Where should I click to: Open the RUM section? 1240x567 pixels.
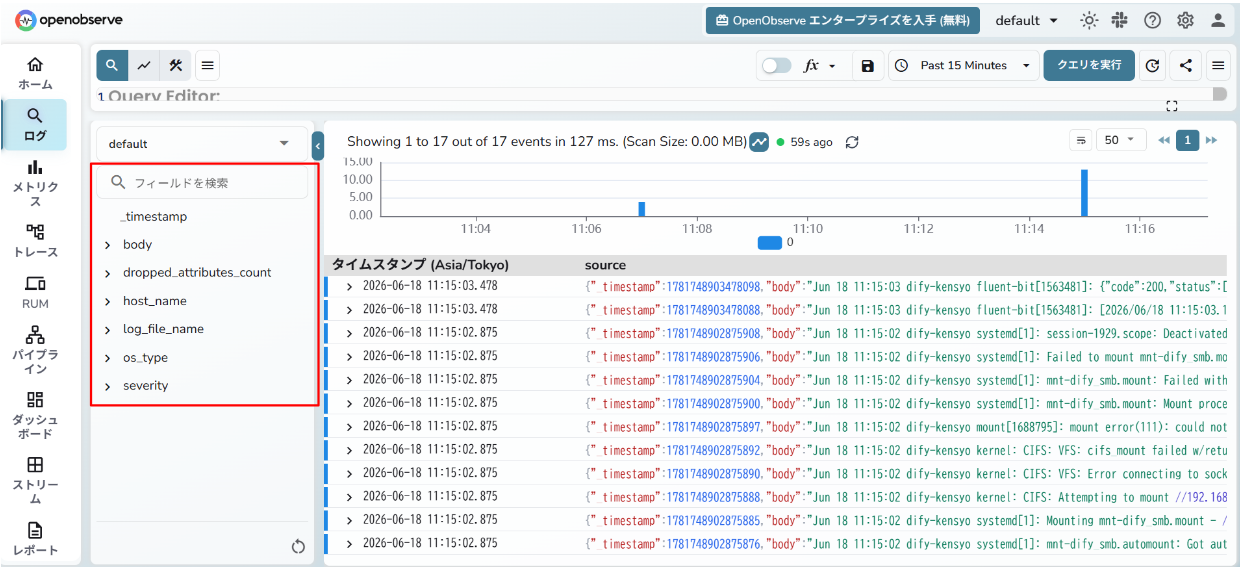coord(35,293)
